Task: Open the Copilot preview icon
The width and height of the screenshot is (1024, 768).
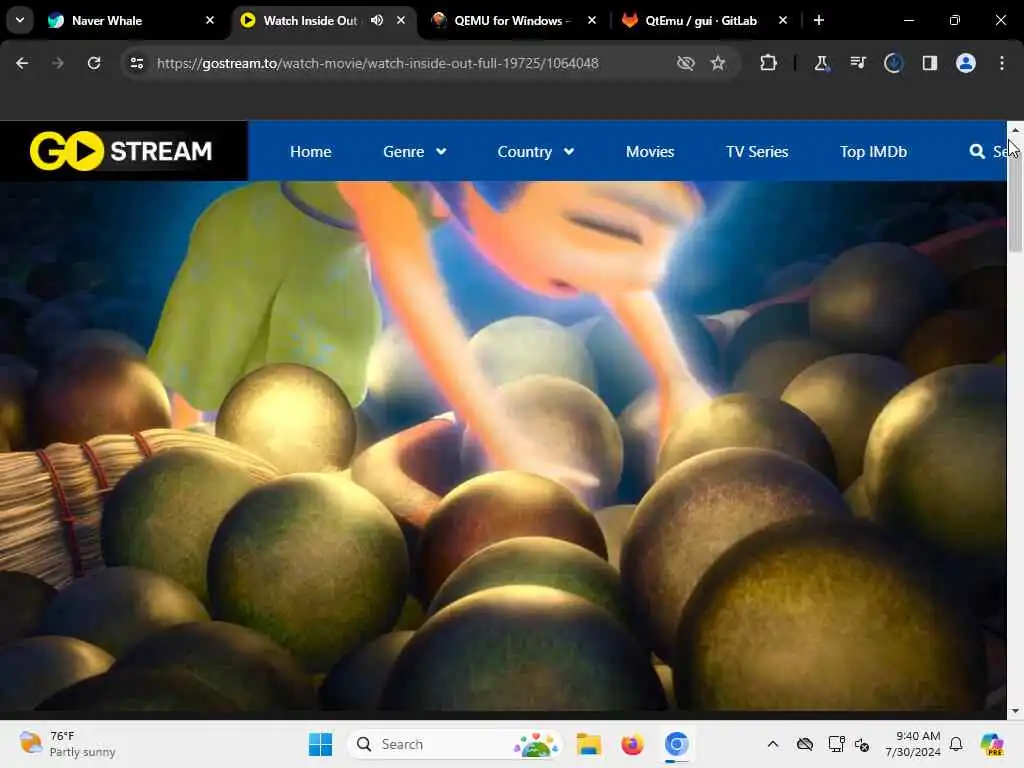Action: pyautogui.click(x=992, y=744)
